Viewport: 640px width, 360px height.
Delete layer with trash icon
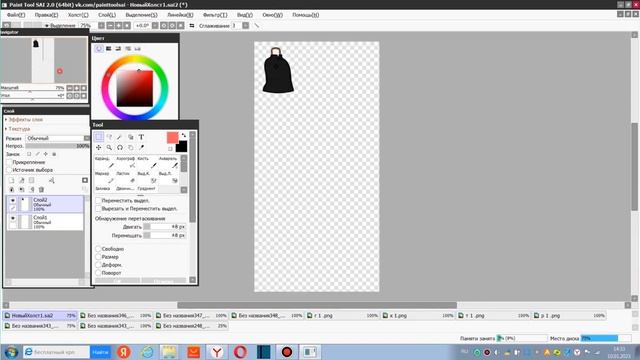41,189
